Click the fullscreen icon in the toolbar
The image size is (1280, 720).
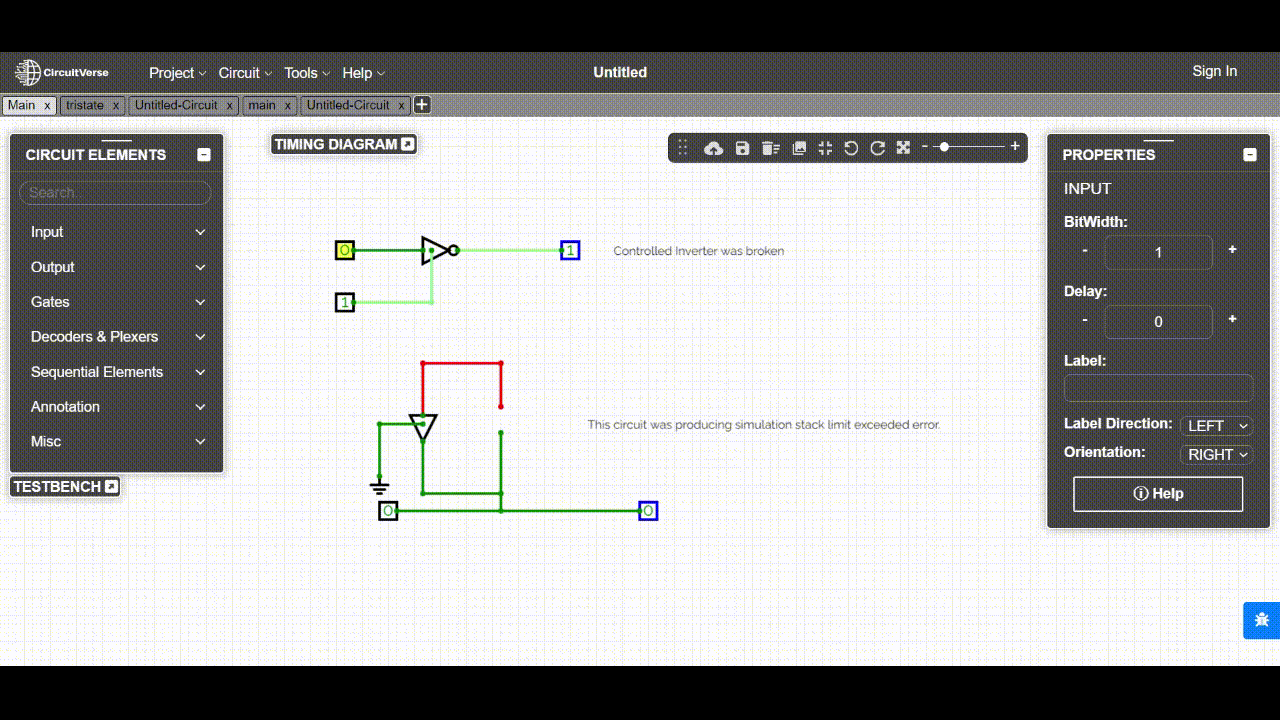coord(902,147)
